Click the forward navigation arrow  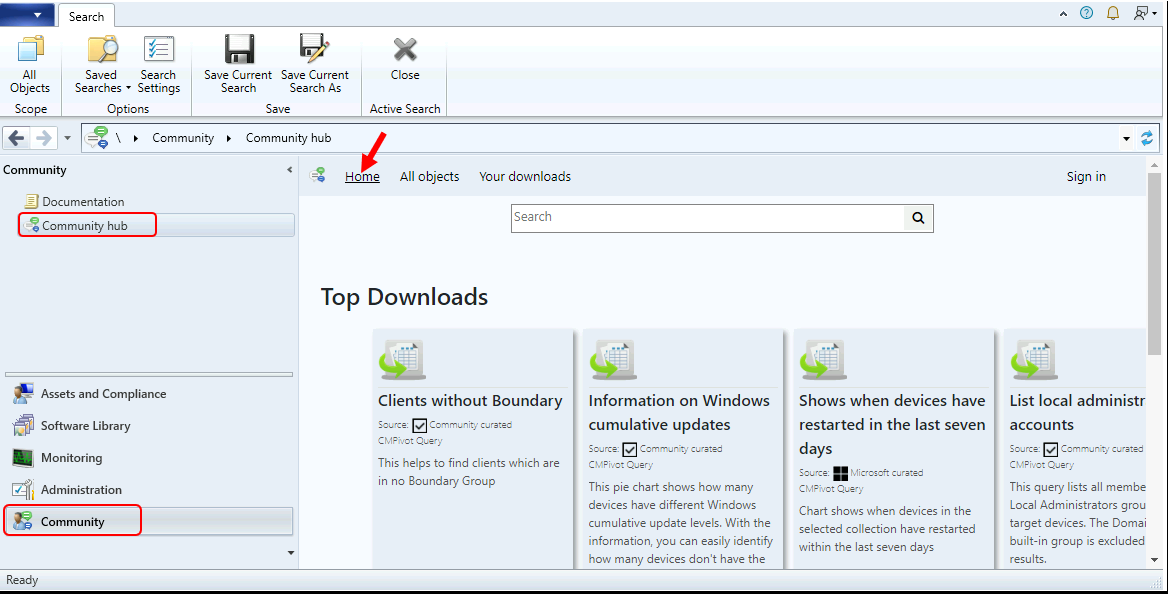44,138
